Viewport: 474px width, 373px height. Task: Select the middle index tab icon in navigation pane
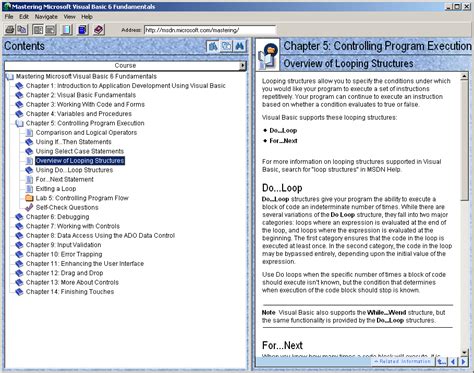(226, 46)
